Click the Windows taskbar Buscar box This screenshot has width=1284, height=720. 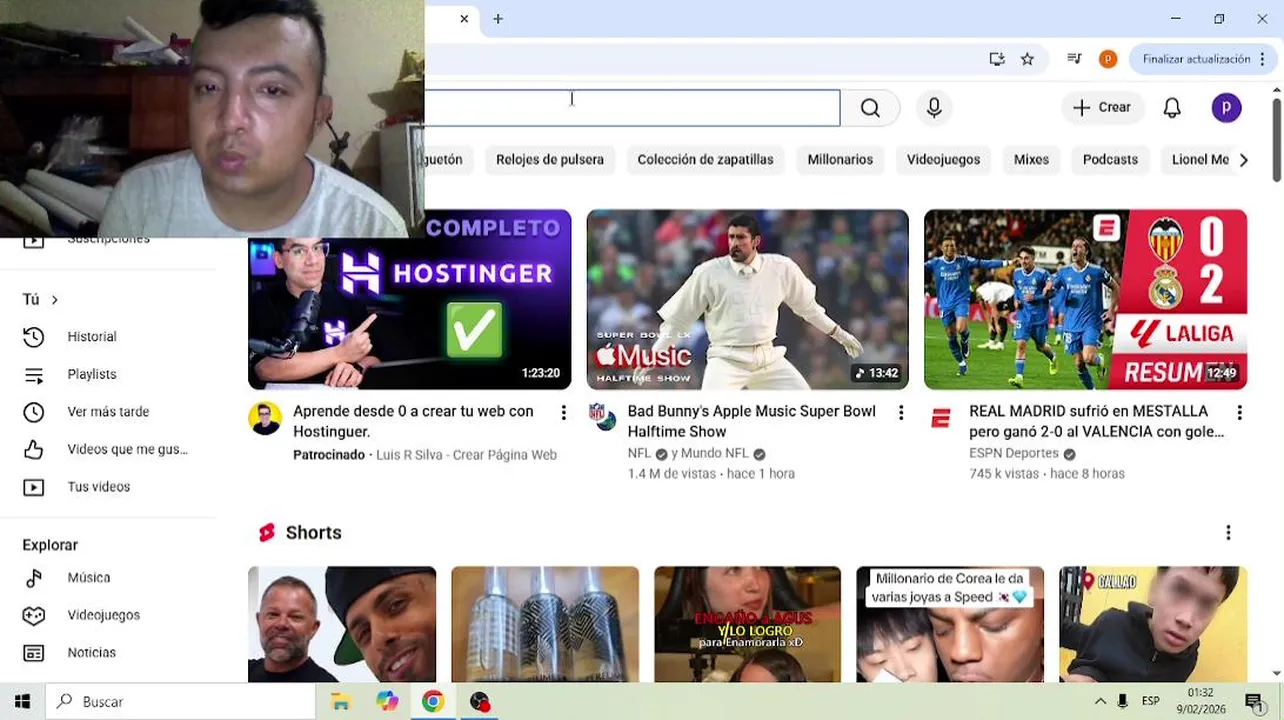click(x=180, y=702)
